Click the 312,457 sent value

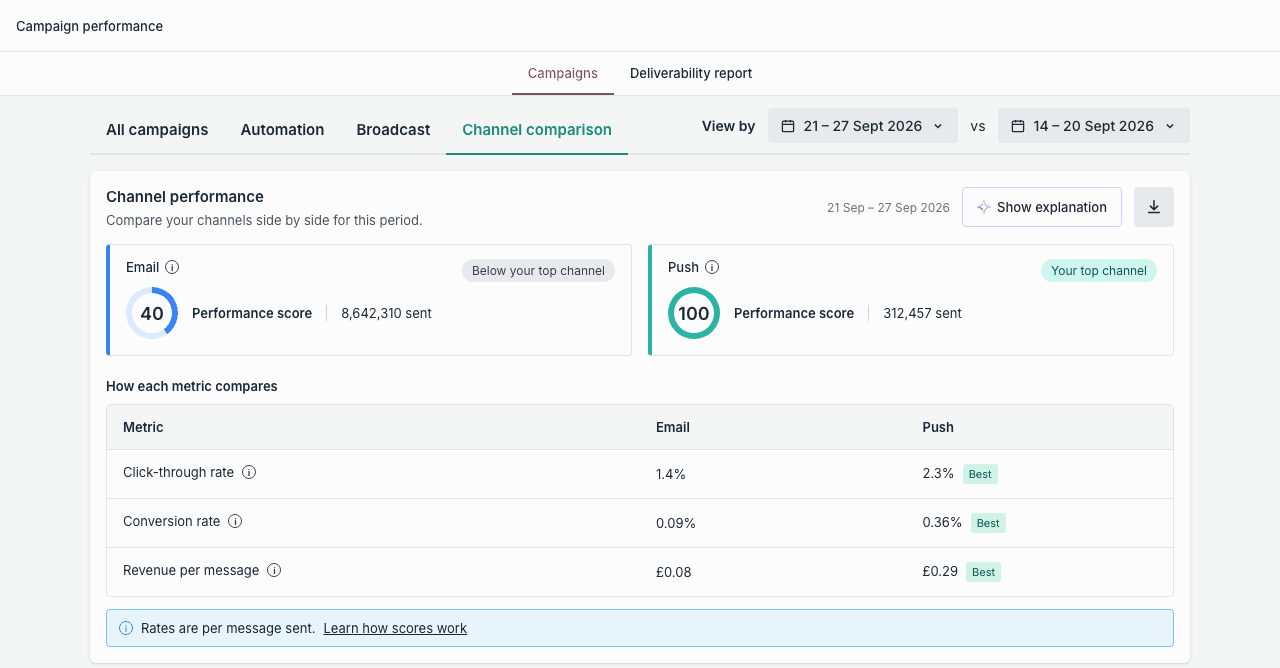(922, 313)
